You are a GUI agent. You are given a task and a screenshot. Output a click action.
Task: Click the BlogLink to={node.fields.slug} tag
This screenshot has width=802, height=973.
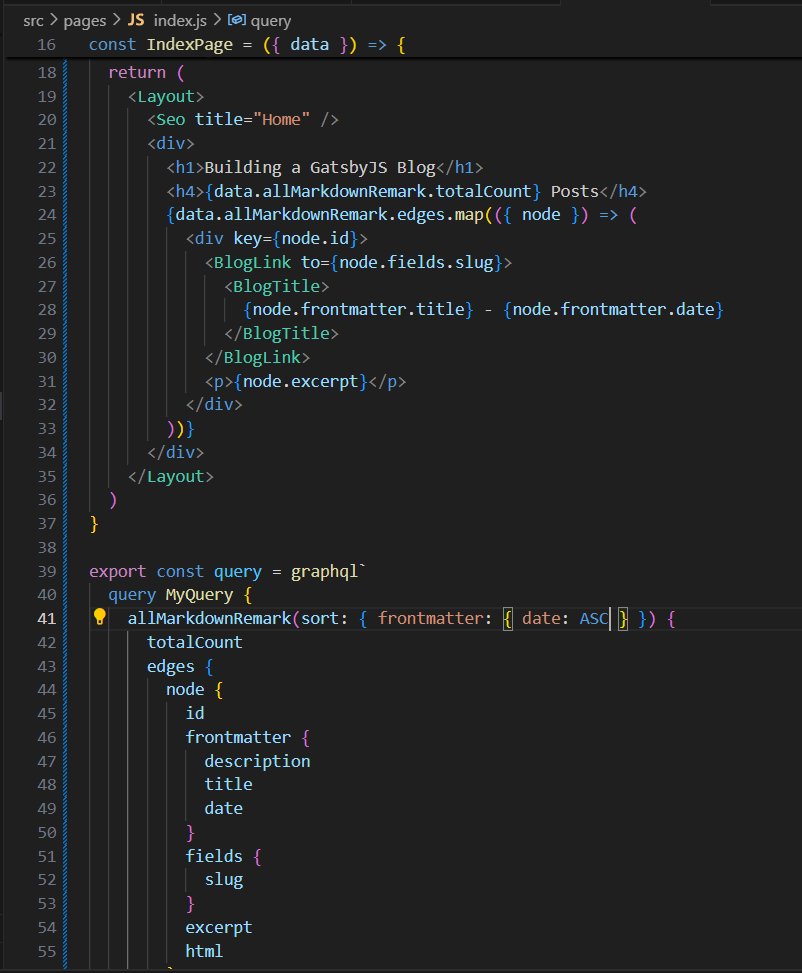[358, 262]
